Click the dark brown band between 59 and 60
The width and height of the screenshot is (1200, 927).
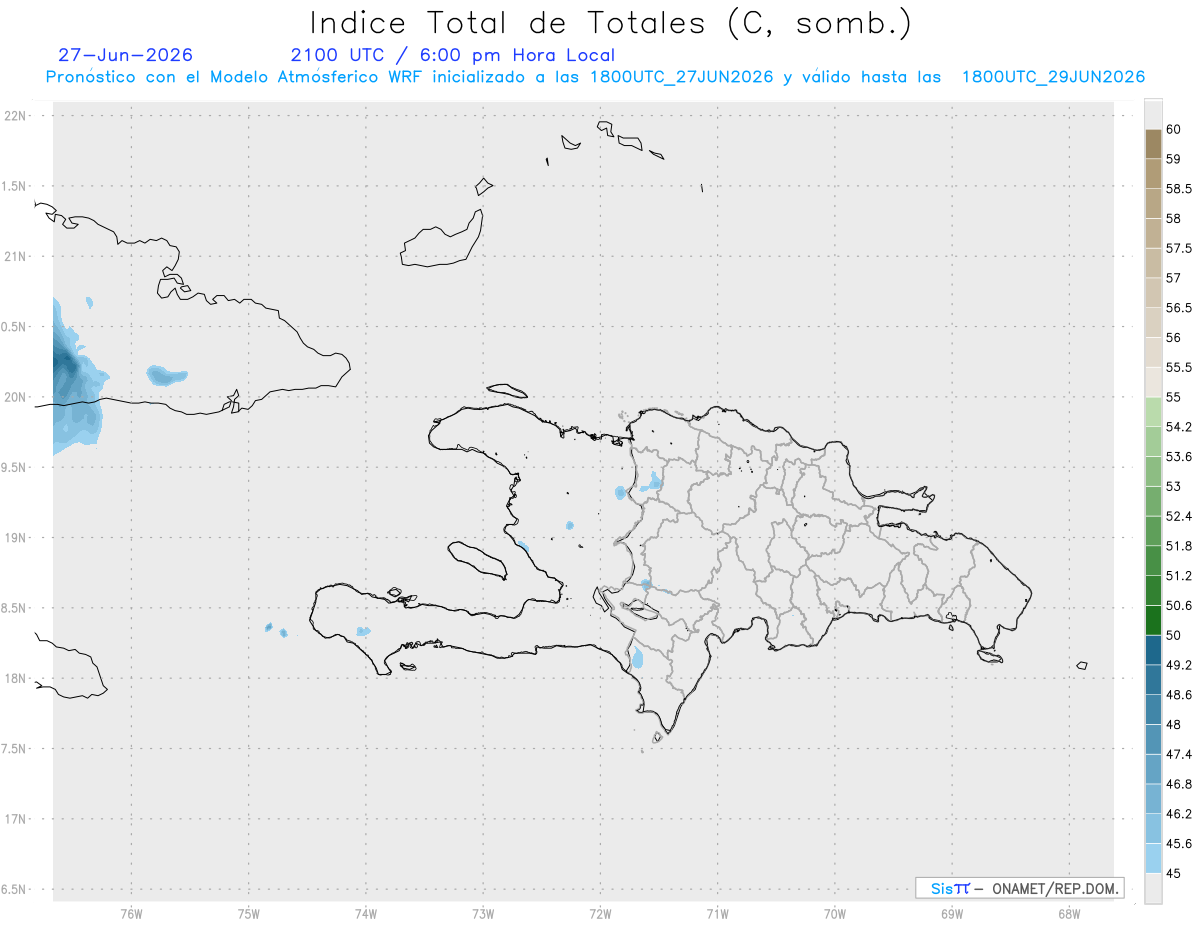tap(1153, 144)
